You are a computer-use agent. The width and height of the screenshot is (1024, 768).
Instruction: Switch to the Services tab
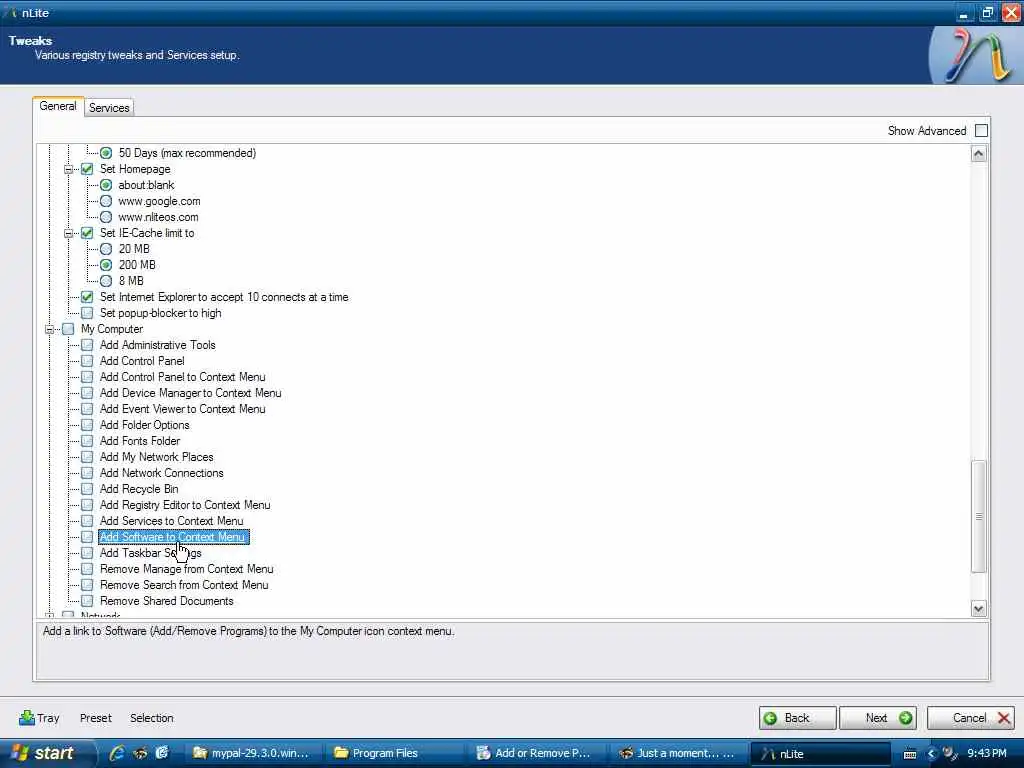click(109, 108)
